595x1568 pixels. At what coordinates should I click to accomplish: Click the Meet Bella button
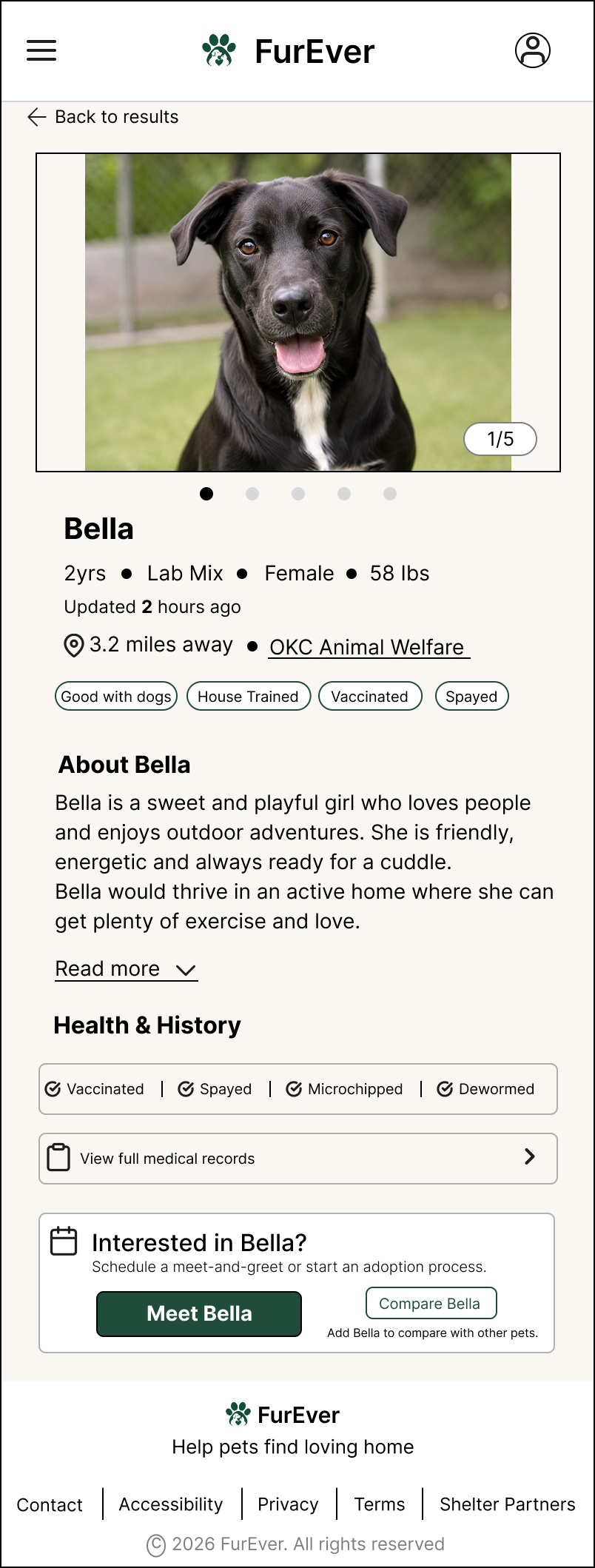coord(199,1314)
